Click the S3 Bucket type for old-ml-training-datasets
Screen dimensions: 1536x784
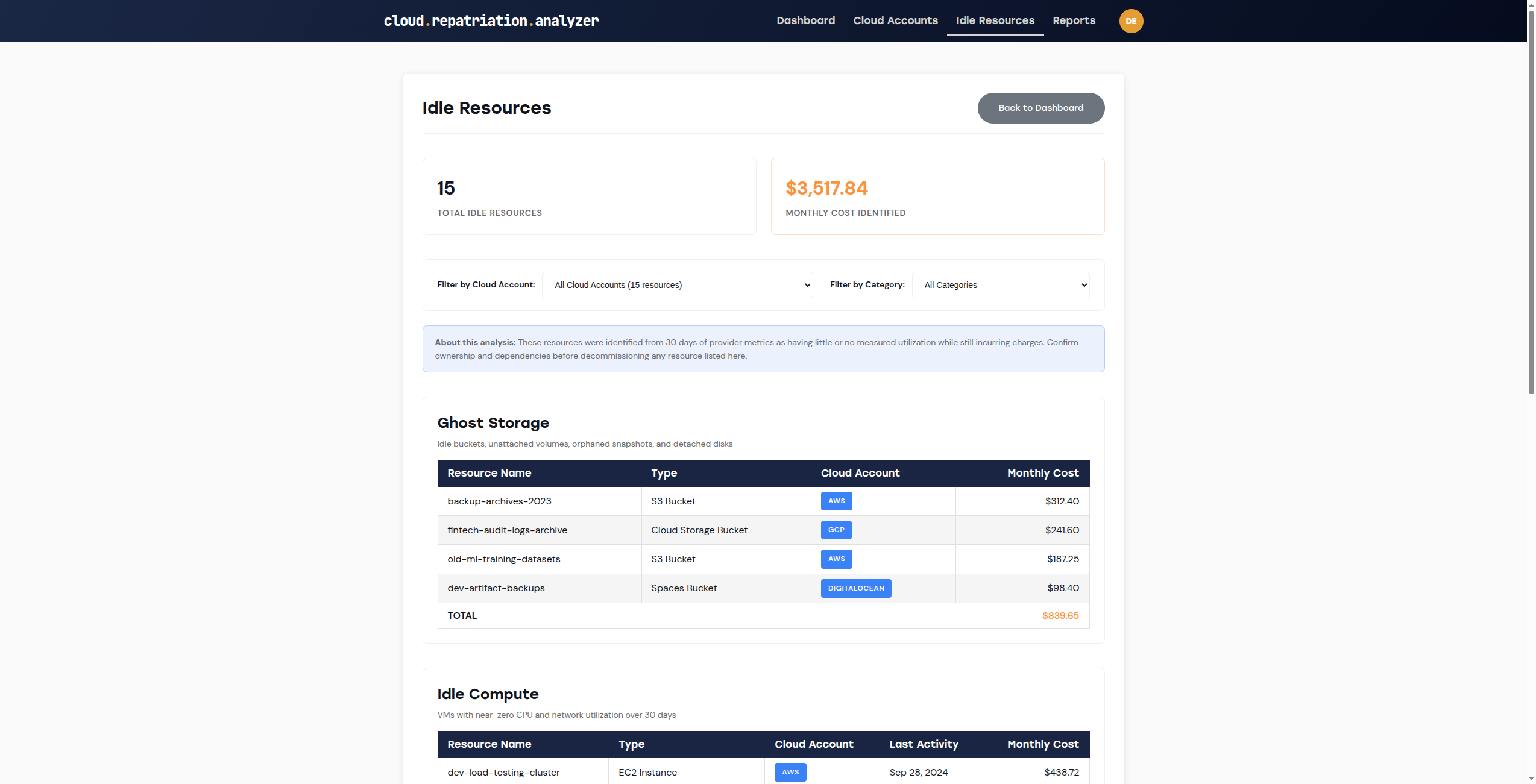click(673, 559)
